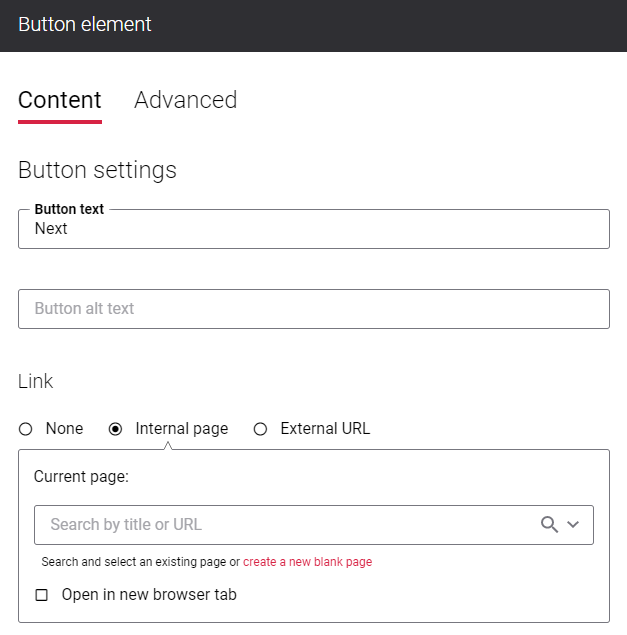Choose the External URL radio option
Image resolution: width=627 pixels, height=635 pixels.
(260, 429)
